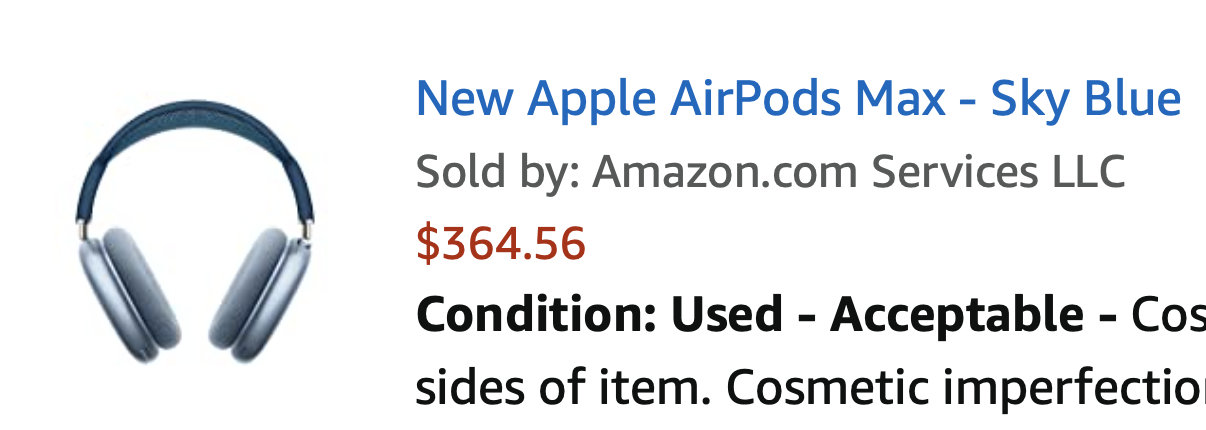Click the New Apple AirPods Max title link
The image size is (1206, 430).
pos(797,98)
